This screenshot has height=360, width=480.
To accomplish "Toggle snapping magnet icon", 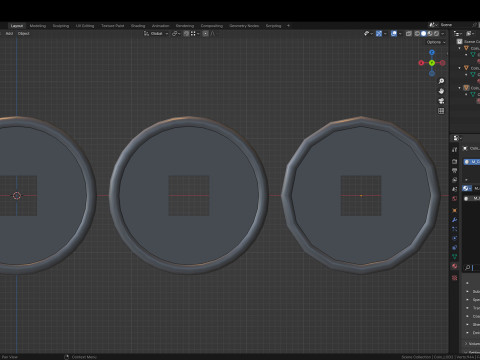I will [186, 34].
